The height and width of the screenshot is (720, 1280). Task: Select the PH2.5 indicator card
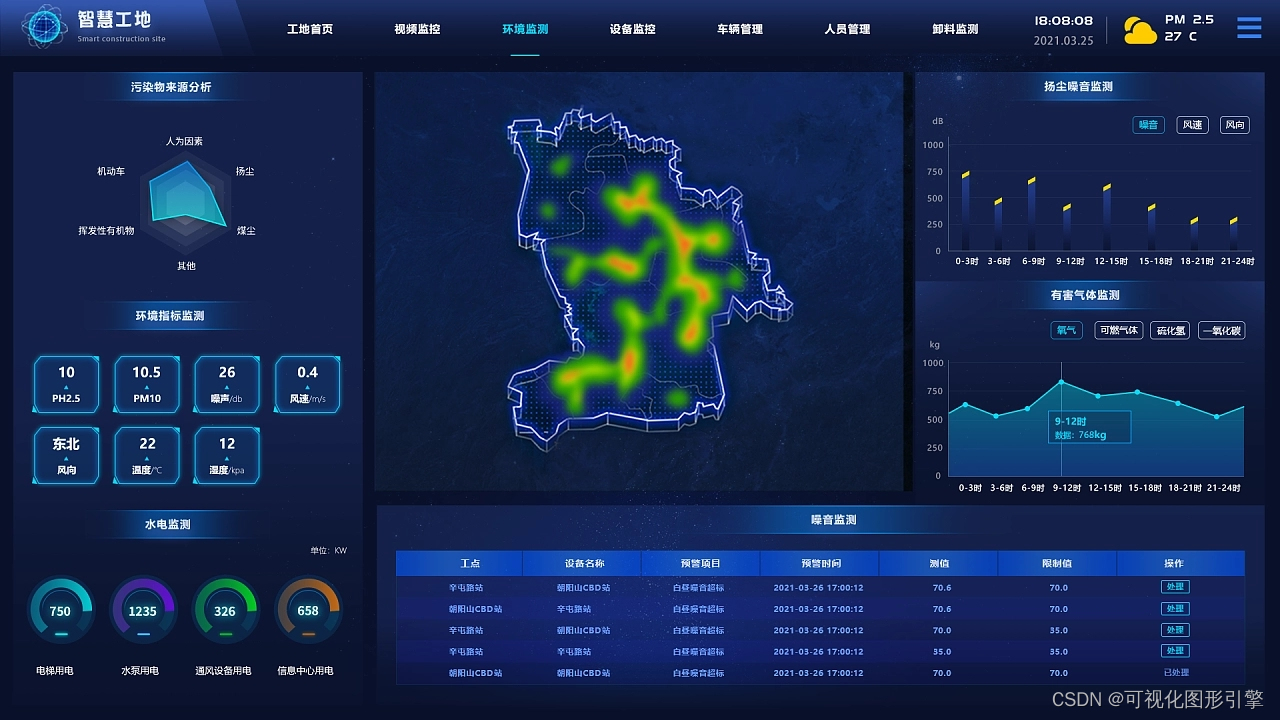click(66, 384)
